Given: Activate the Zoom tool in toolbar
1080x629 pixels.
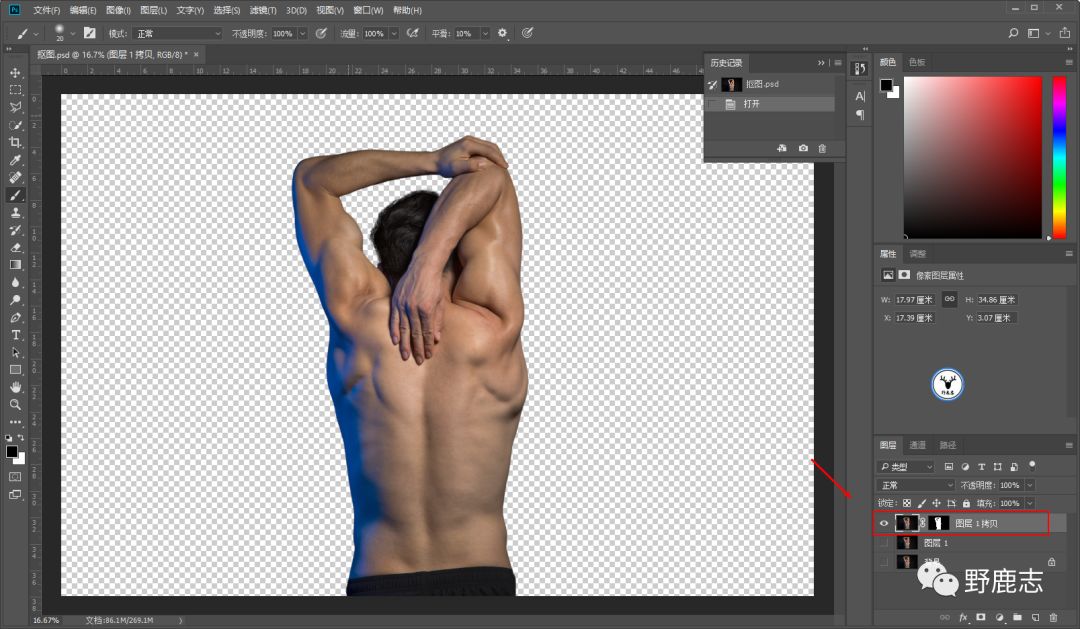Looking at the screenshot, I should (15, 404).
